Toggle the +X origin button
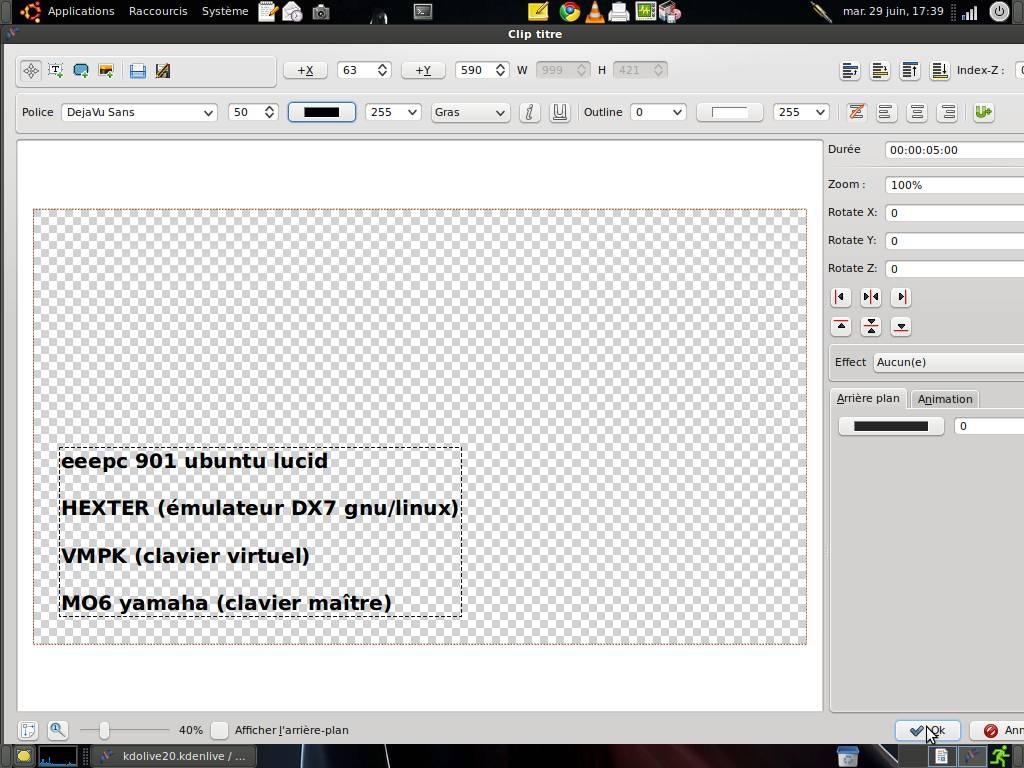Image resolution: width=1024 pixels, height=768 pixels. coord(305,71)
